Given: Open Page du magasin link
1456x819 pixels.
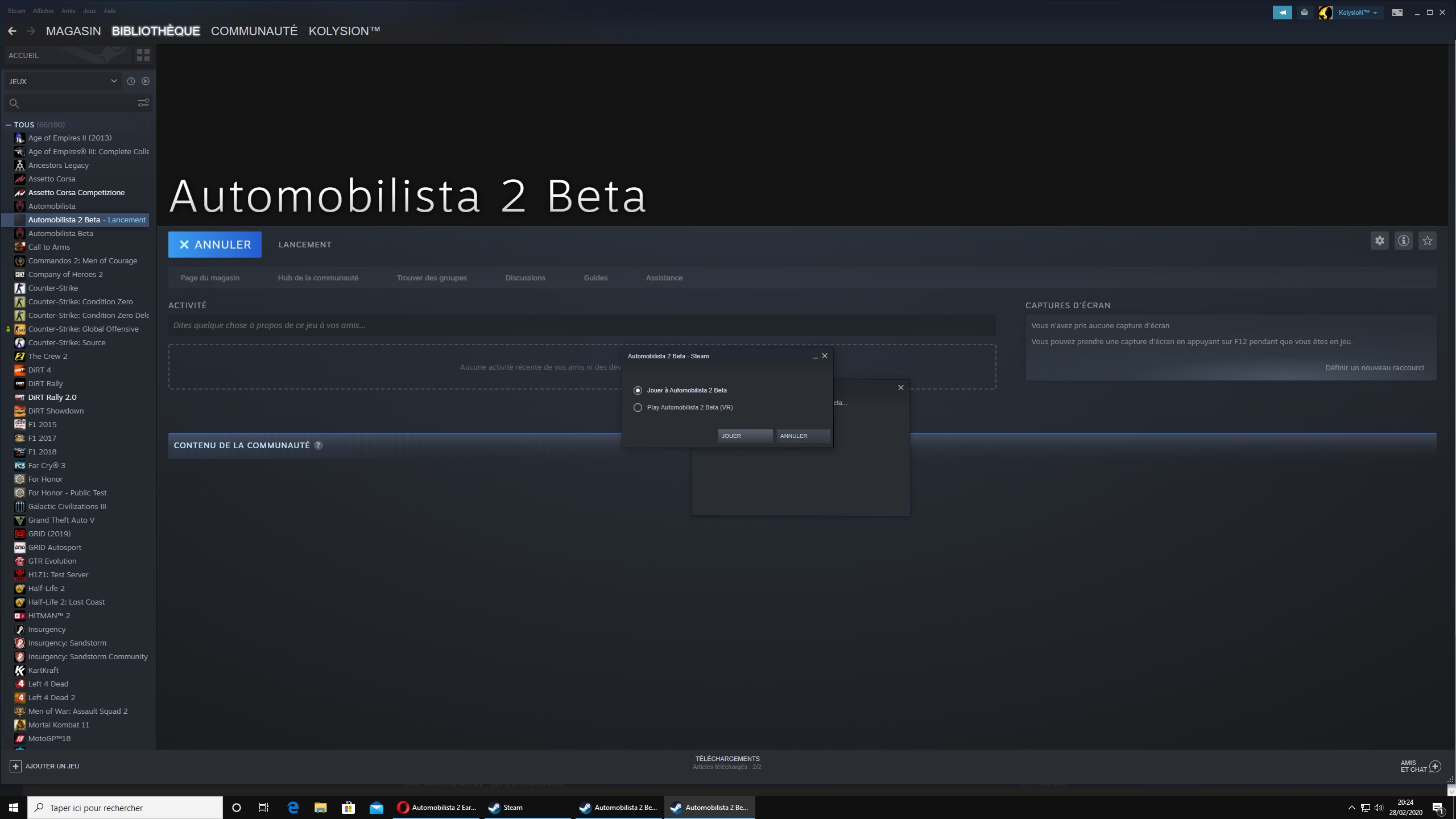Looking at the screenshot, I should point(210,278).
